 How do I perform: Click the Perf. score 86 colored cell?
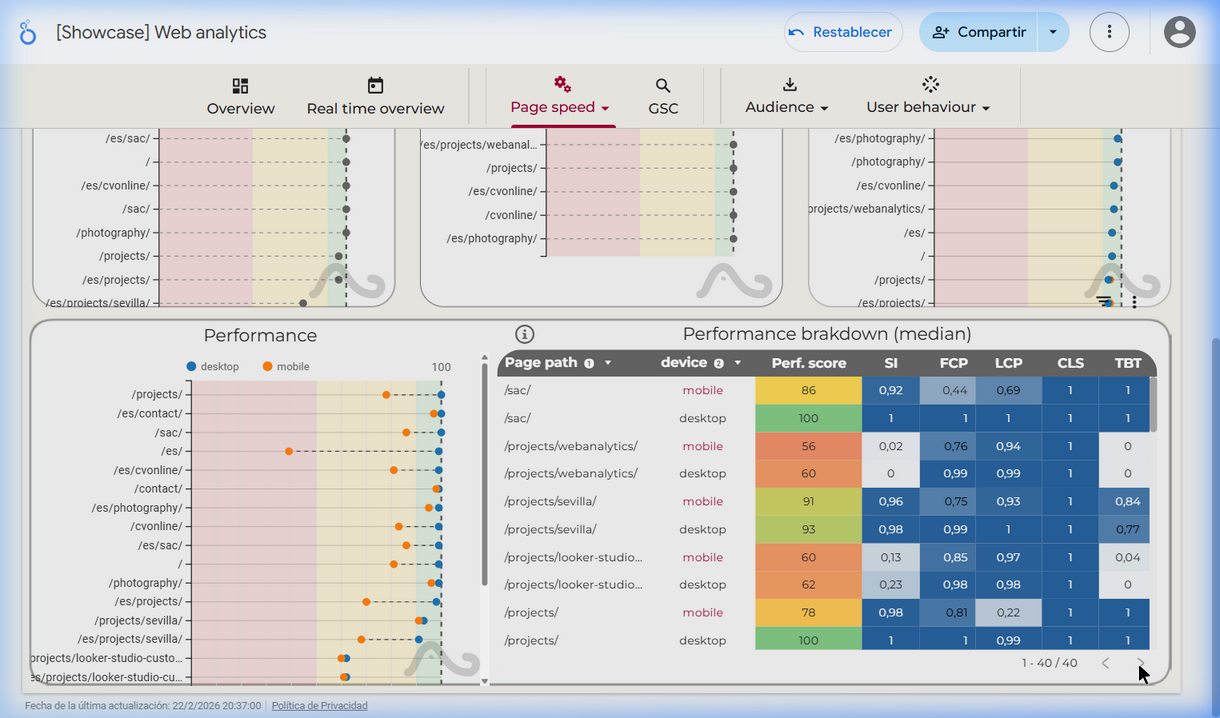pyautogui.click(x=808, y=390)
